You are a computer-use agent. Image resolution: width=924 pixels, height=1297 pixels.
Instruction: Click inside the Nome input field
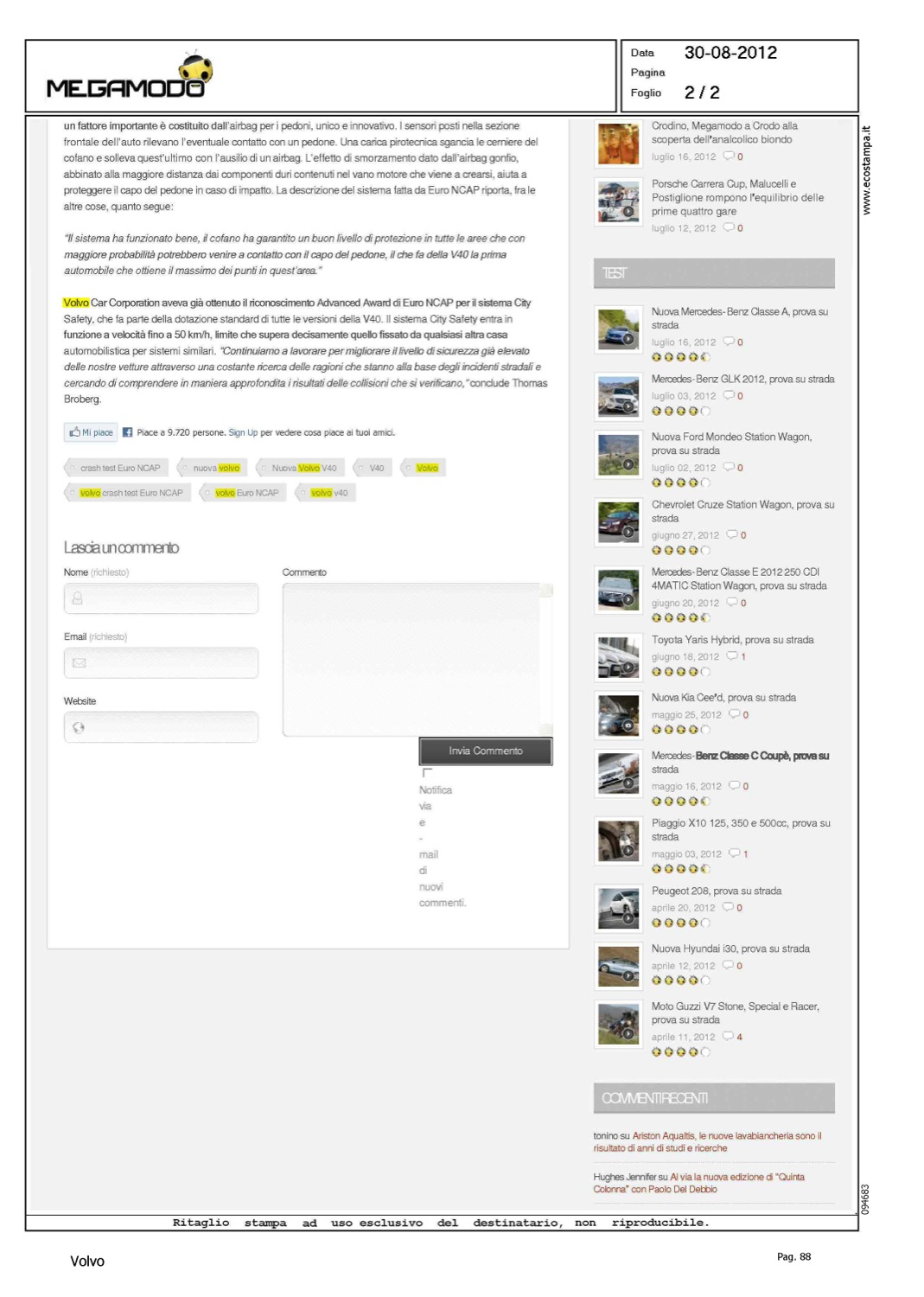pyautogui.click(x=161, y=598)
